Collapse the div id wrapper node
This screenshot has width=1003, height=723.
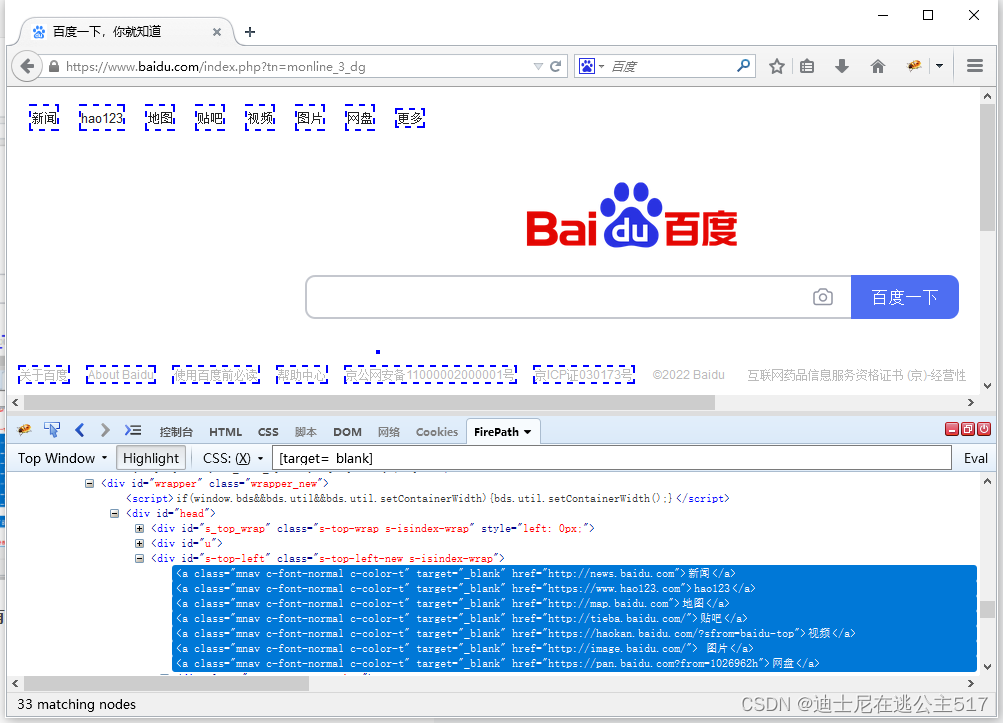click(90, 484)
